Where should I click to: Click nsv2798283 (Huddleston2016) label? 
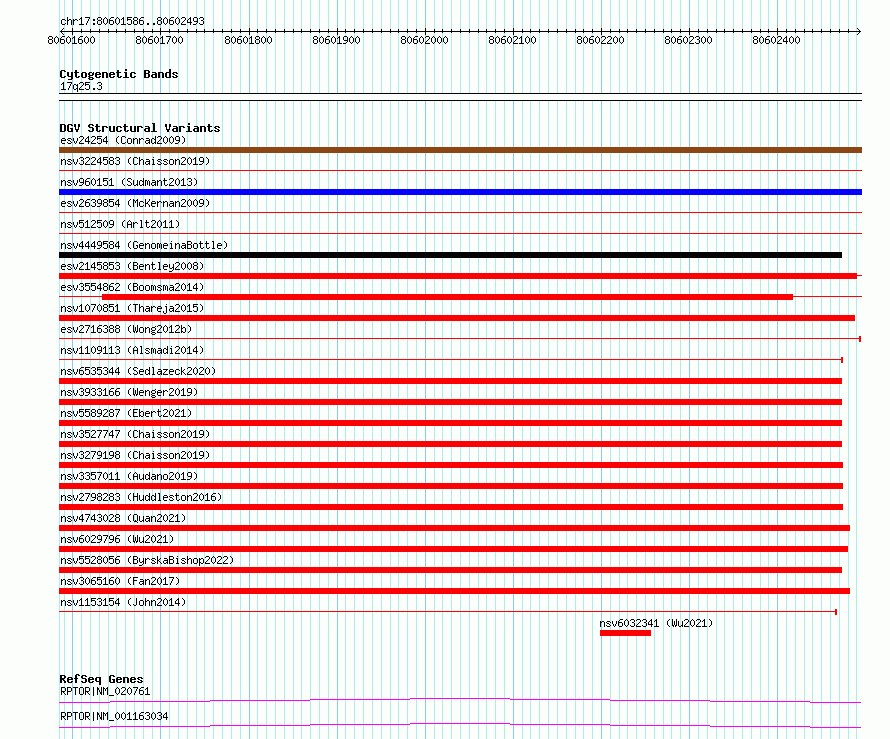pyautogui.click(x=141, y=497)
